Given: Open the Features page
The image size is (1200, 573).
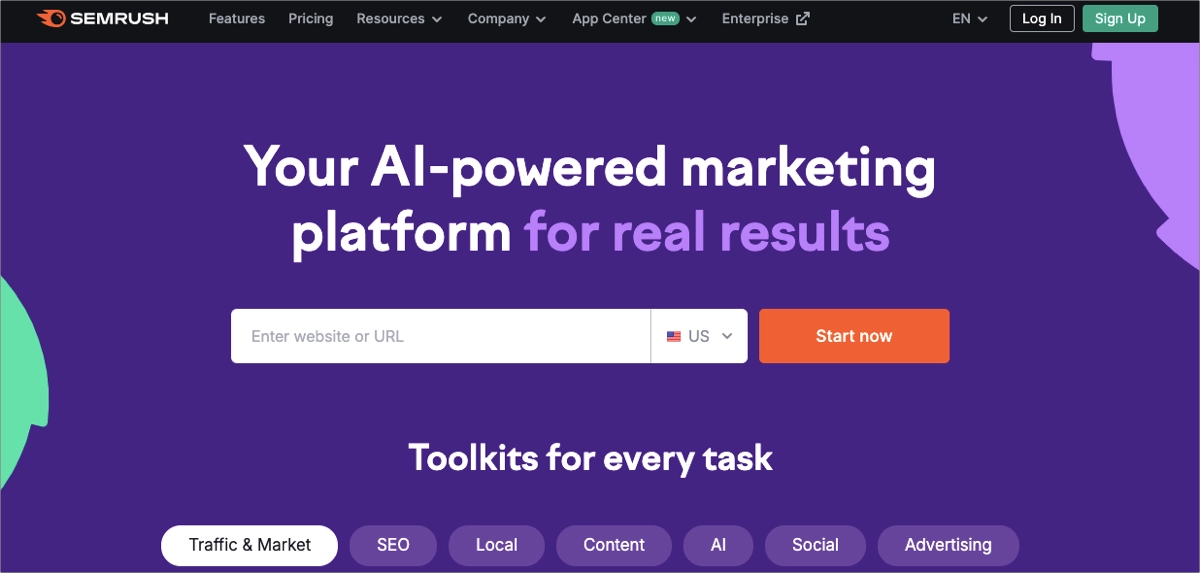Looking at the screenshot, I should [237, 18].
